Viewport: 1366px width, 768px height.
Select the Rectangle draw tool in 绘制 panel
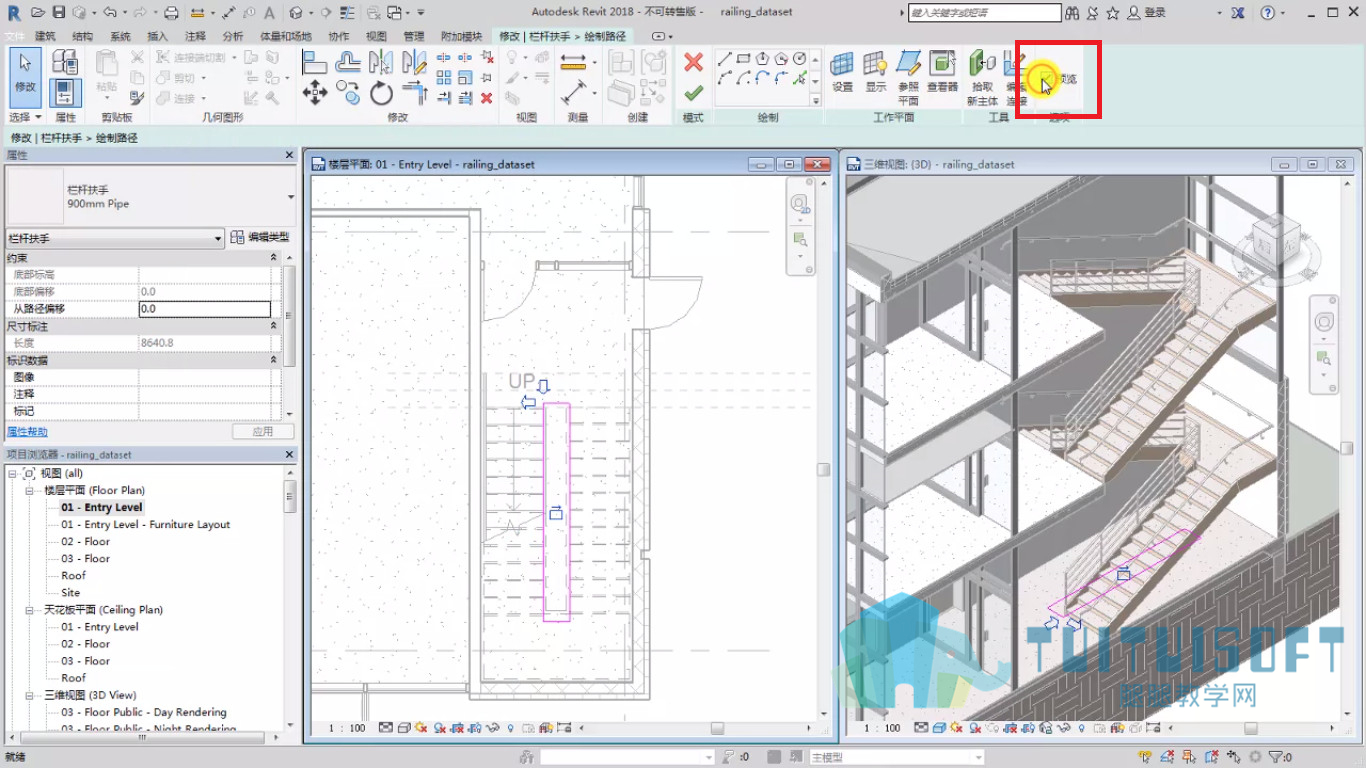point(743,59)
